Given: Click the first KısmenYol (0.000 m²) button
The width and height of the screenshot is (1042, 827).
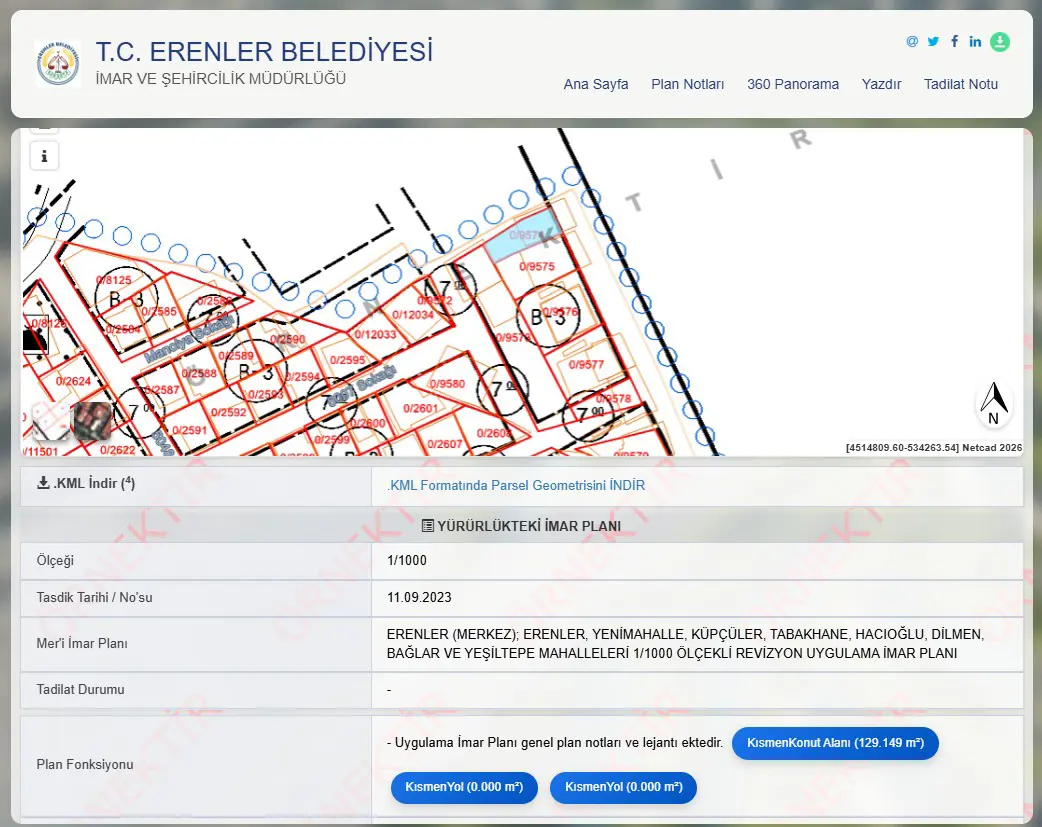Looking at the screenshot, I should click(464, 787).
